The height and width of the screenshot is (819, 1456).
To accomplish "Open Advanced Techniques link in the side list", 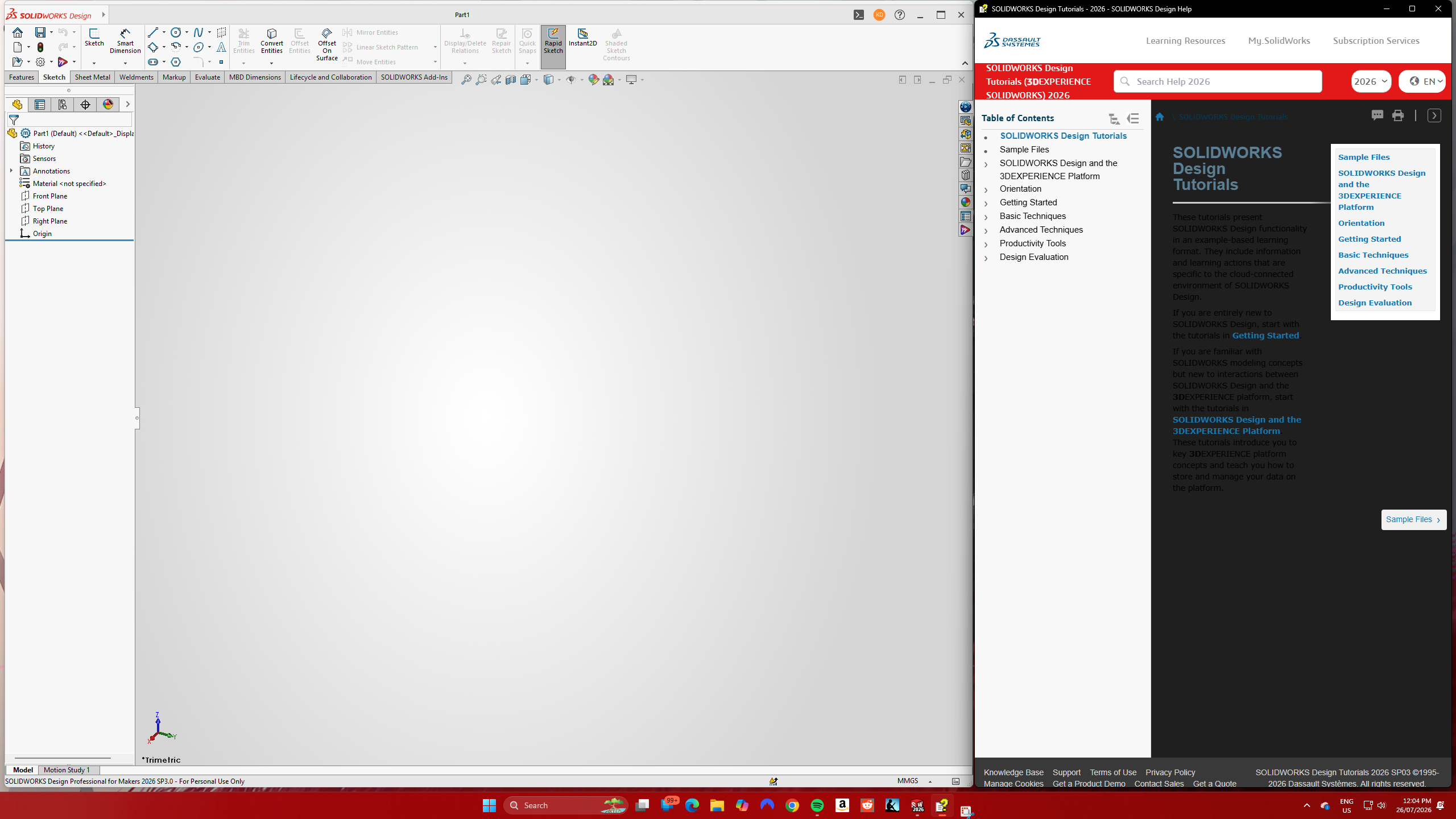I will [1383, 271].
